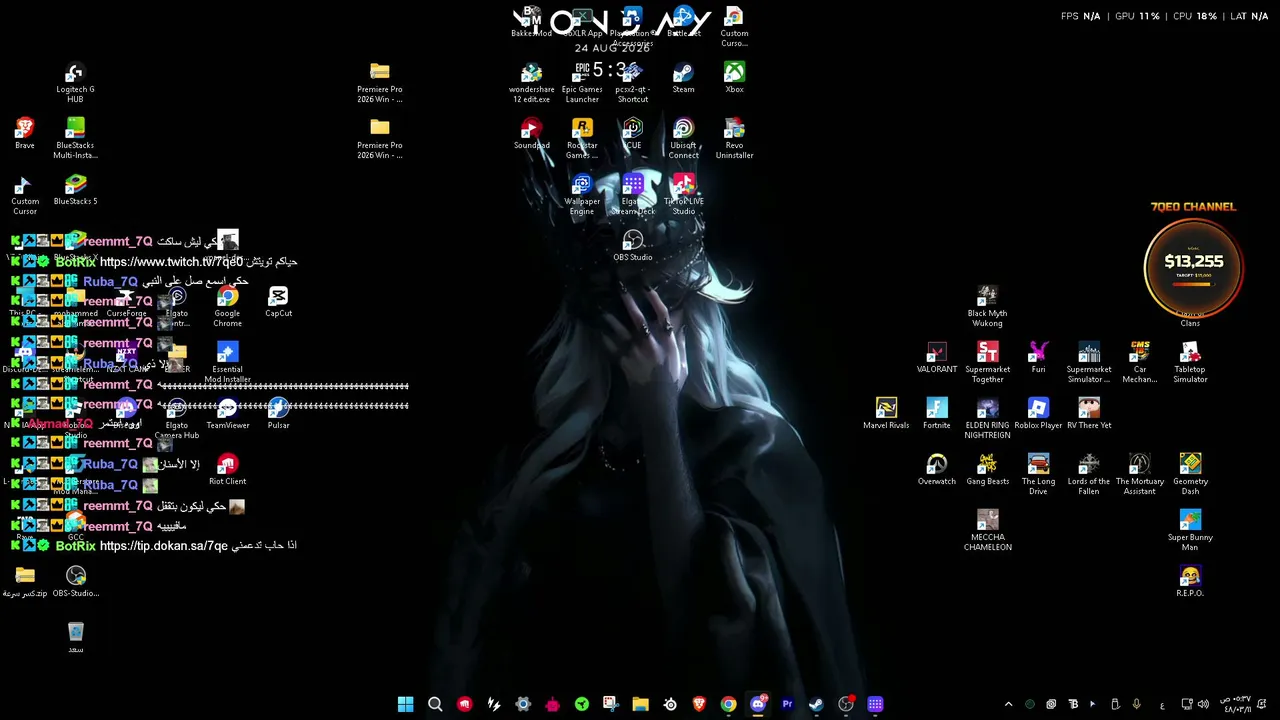The width and height of the screenshot is (1280, 720).
Task: Open the Gang Beasts game shortcut
Action: pos(987,470)
